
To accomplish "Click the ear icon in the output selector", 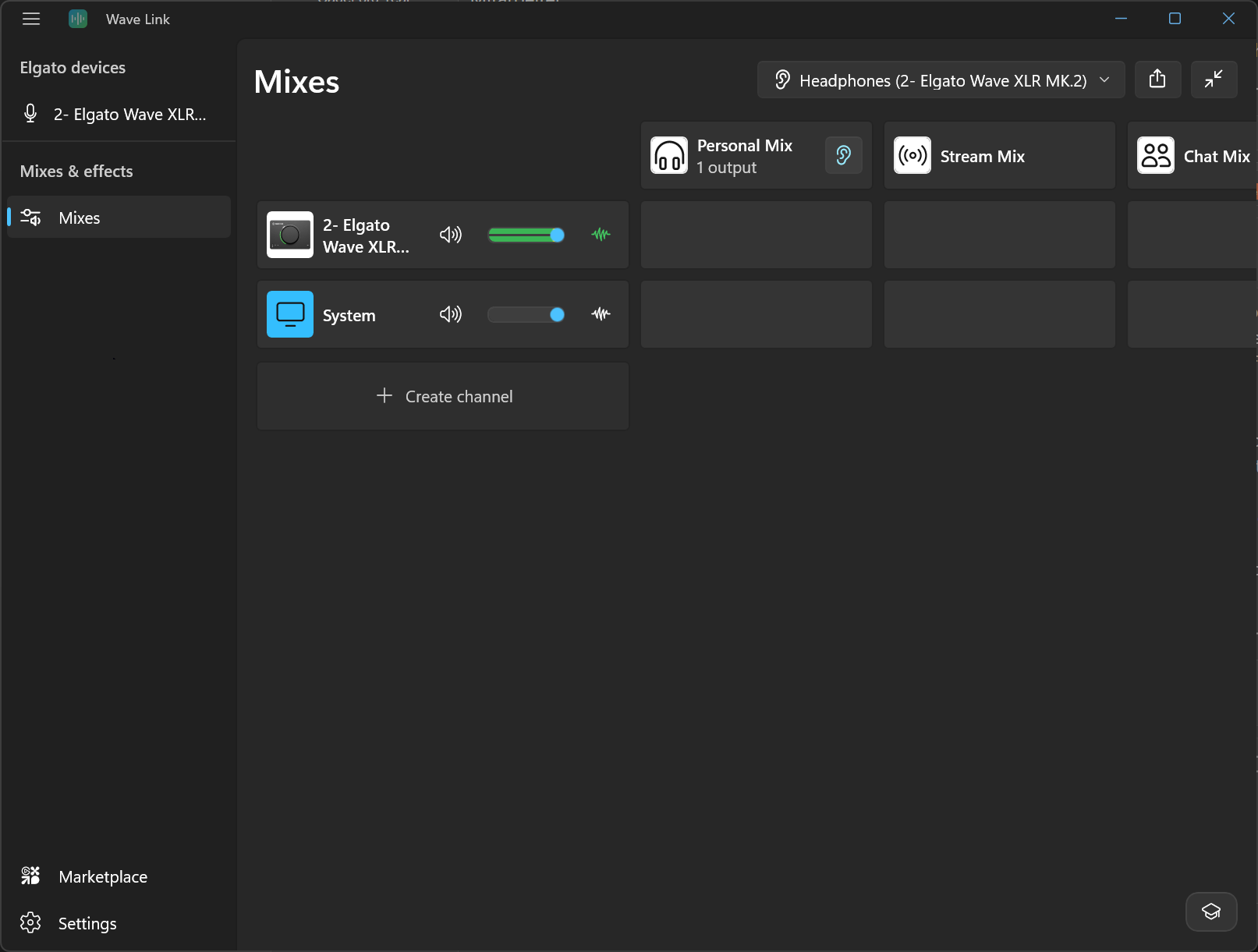I will pos(782,80).
